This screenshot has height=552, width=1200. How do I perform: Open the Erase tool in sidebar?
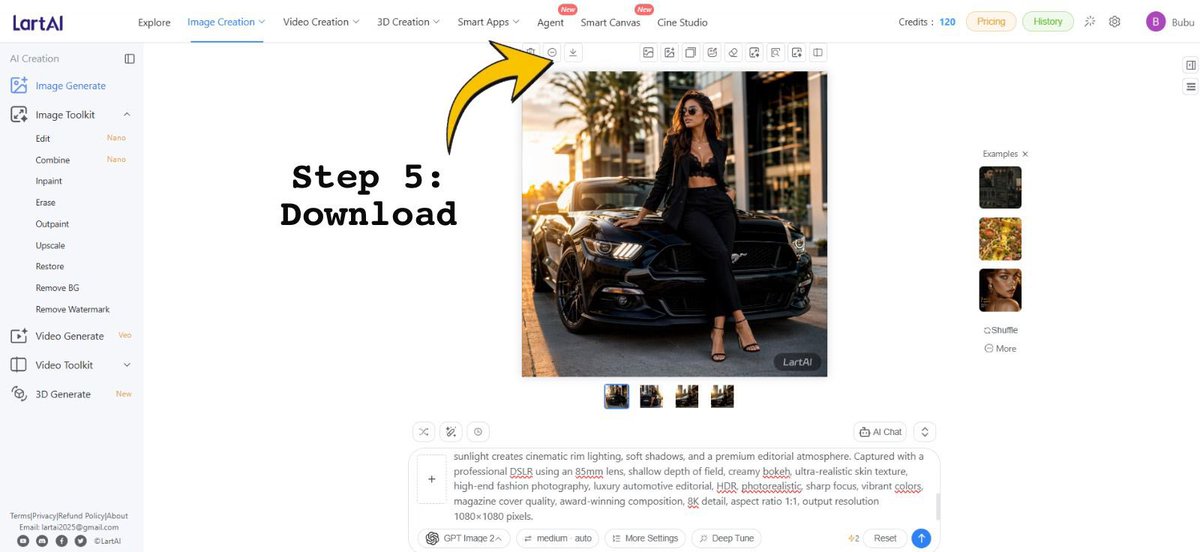(x=46, y=203)
